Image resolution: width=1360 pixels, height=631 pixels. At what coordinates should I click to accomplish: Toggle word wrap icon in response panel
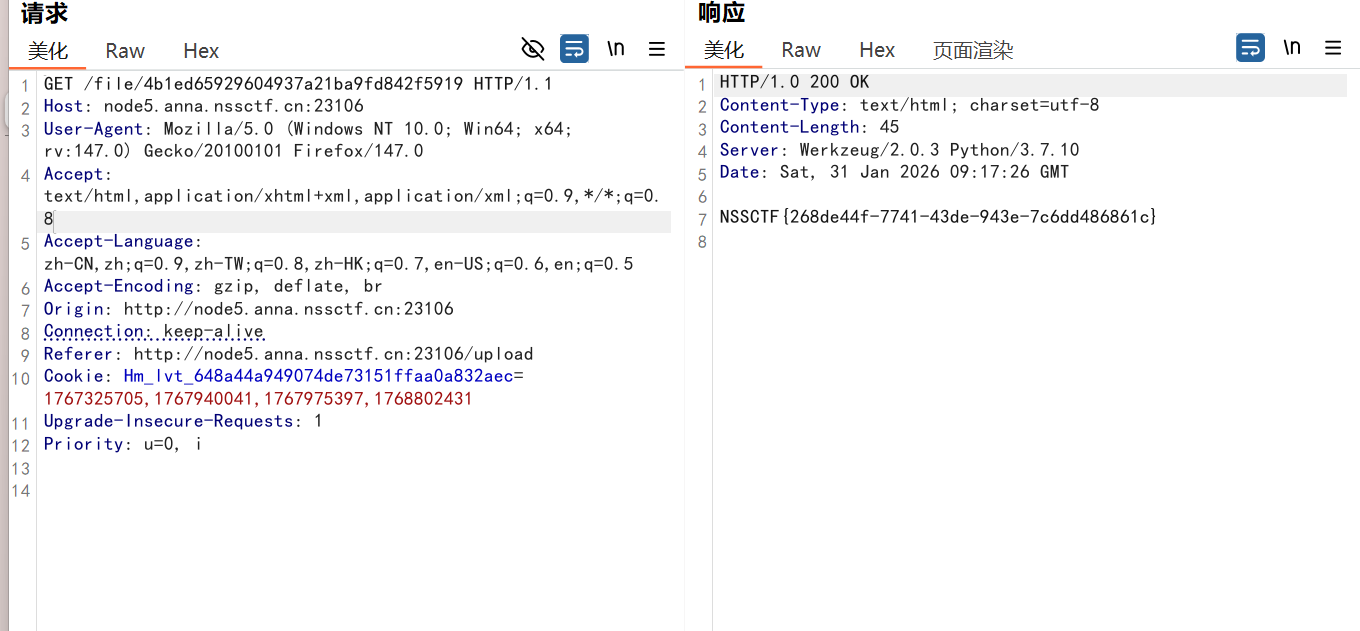pos(1250,48)
